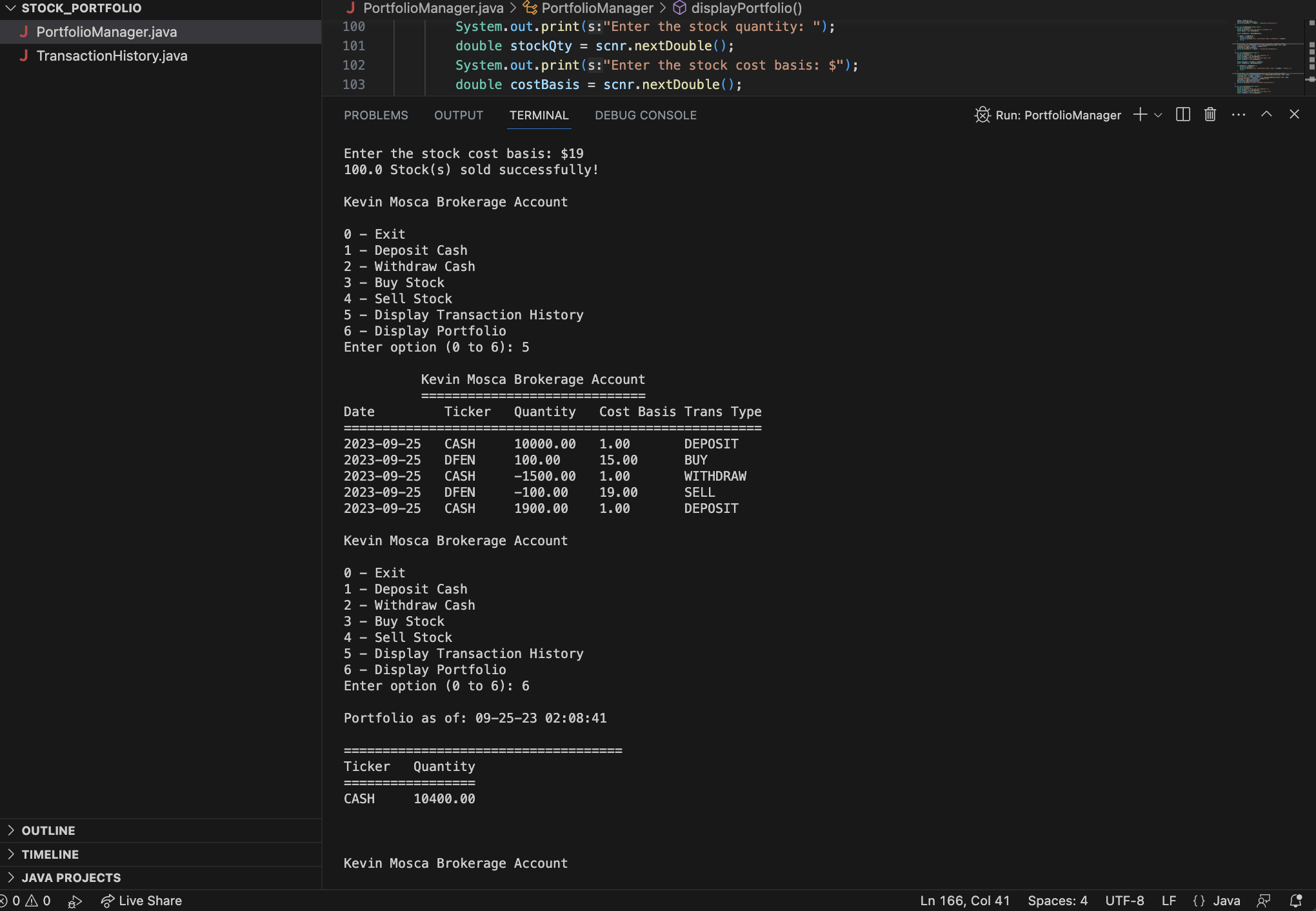Open the terminal launch profile dropdown arrow
Screen dimensions: 1316x911
(1158, 115)
